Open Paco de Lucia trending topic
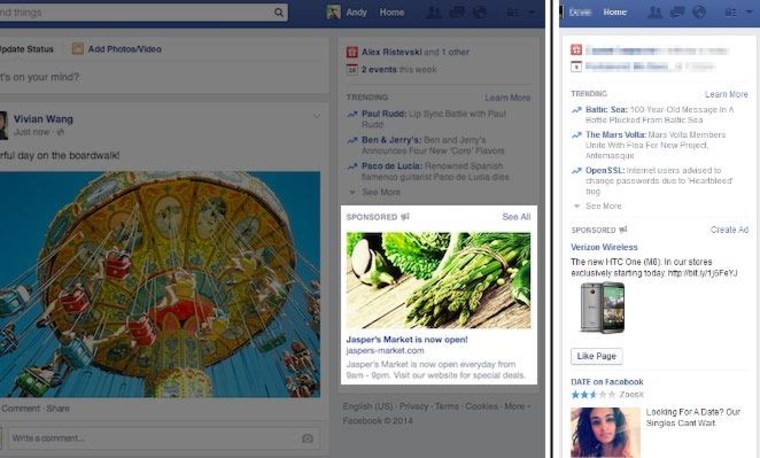760x458 pixels. click(391, 166)
